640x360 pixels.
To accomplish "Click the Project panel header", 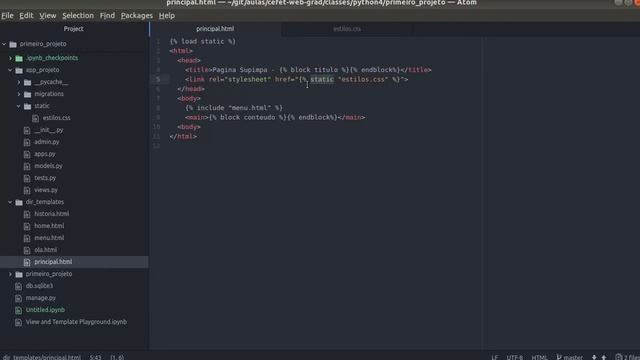I will coord(74,29).
